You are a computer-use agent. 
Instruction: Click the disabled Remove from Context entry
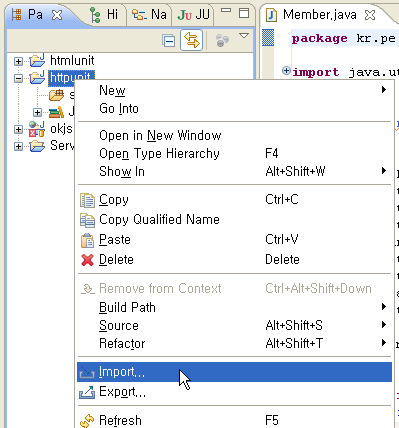tap(234, 289)
